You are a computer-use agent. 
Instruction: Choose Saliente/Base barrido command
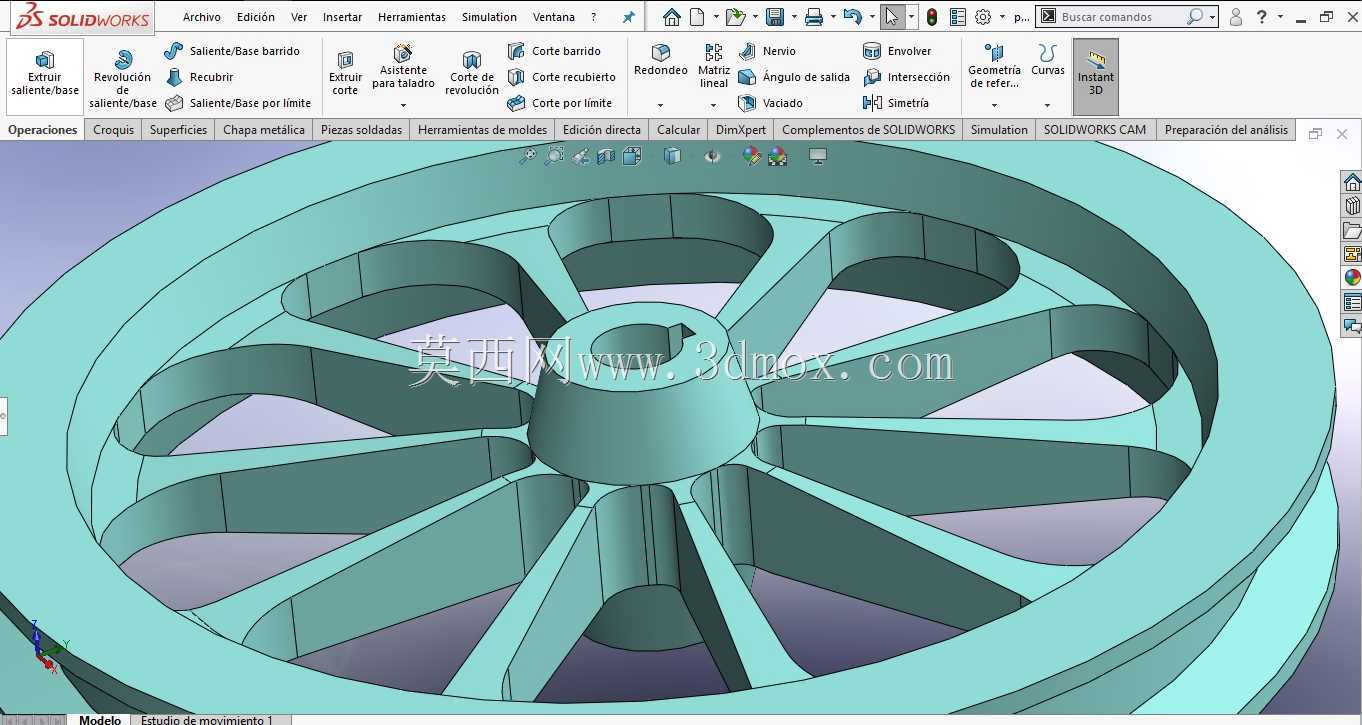[x=233, y=51]
